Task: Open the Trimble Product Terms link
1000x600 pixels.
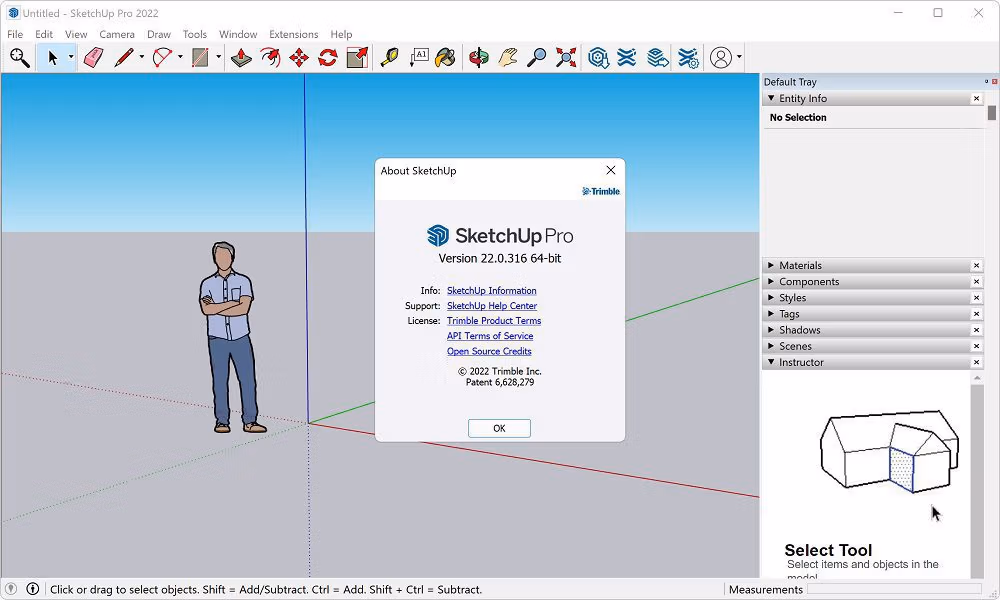Action: pos(494,321)
